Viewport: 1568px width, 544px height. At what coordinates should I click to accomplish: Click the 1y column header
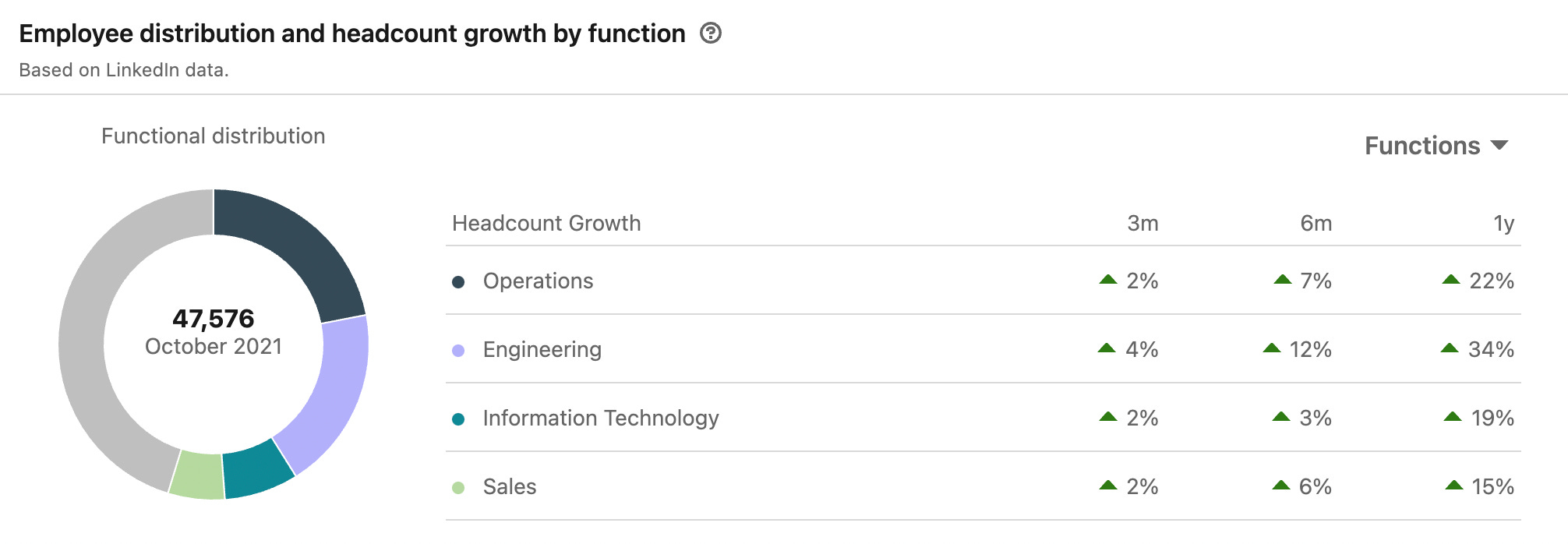pyautogui.click(x=1503, y=224)
